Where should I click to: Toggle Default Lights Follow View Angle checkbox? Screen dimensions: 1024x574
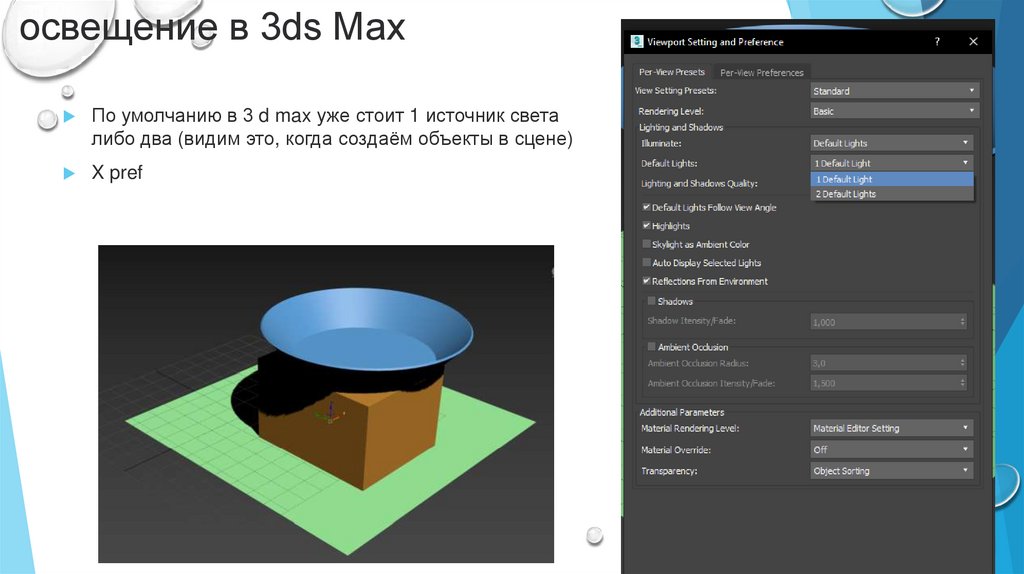click(646, 207)
